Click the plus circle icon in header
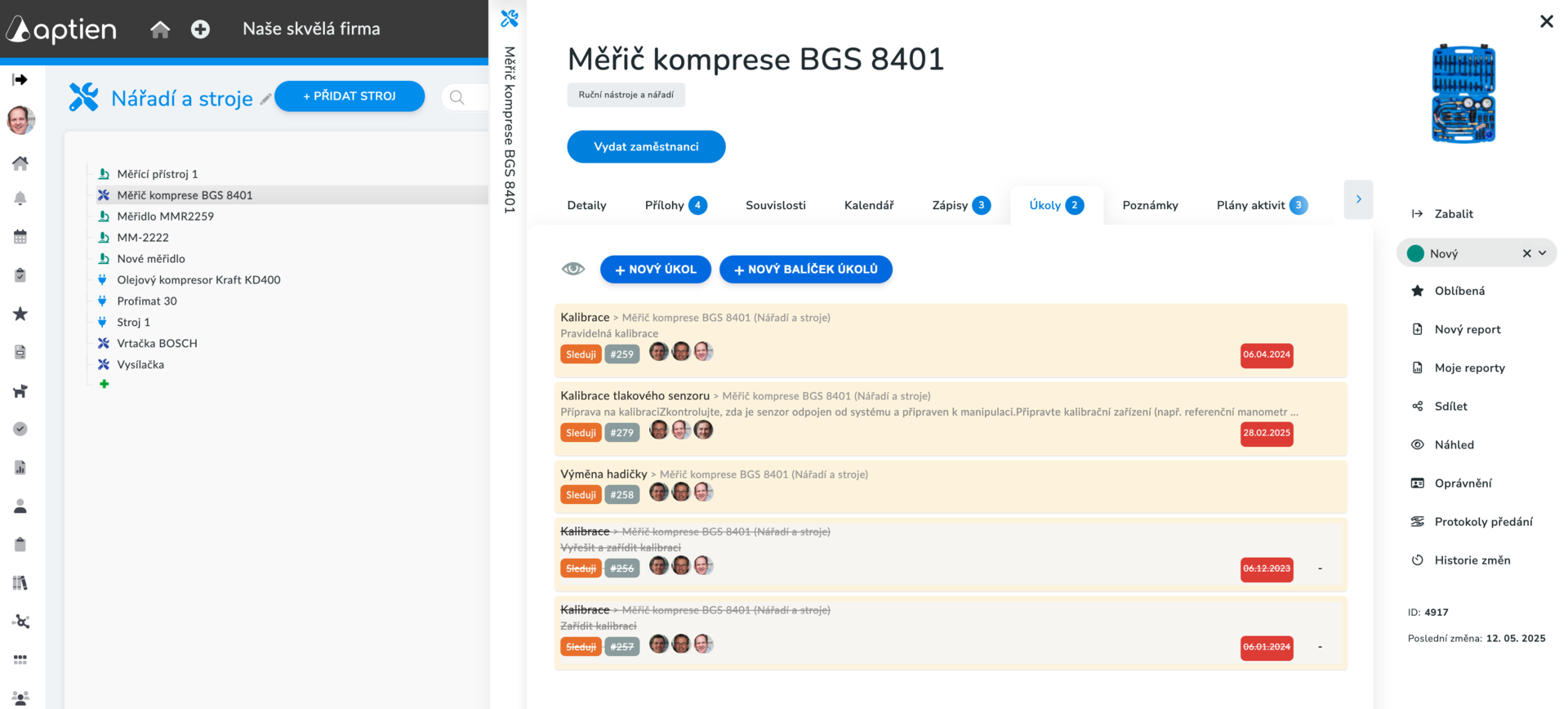The image size is (1568, 709). [200, 29]
